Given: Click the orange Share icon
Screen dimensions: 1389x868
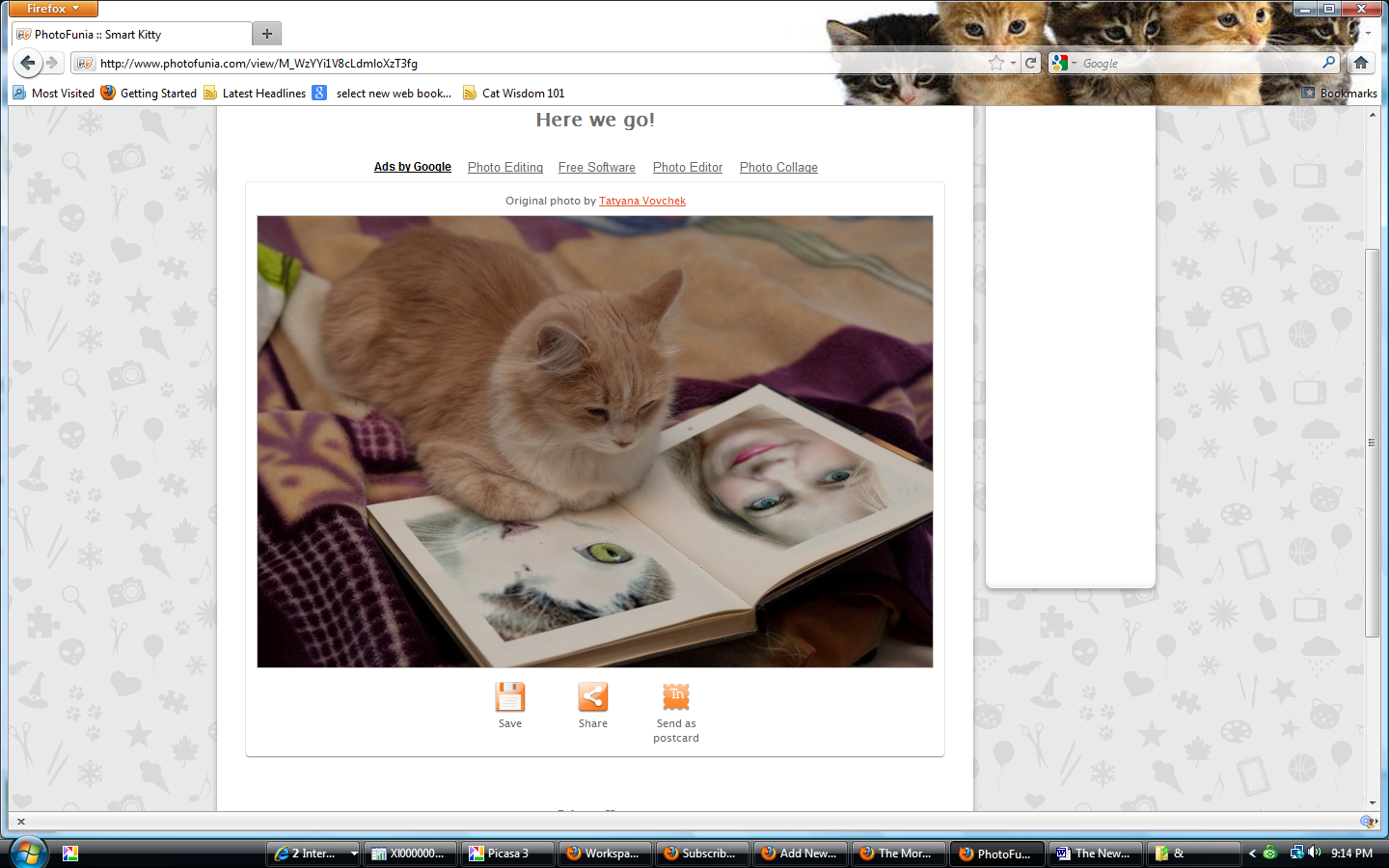Looking at the screenshot, I should tap(593, 696).
